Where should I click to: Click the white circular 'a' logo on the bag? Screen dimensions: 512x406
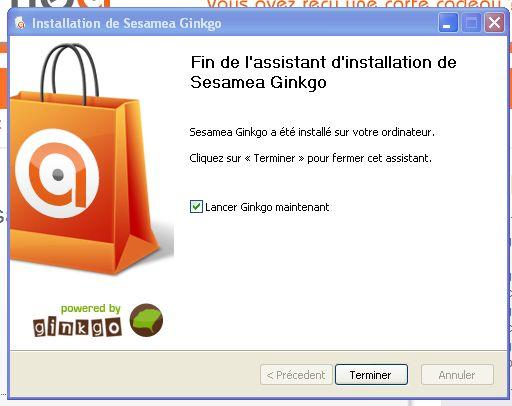(x=57, y=173)
